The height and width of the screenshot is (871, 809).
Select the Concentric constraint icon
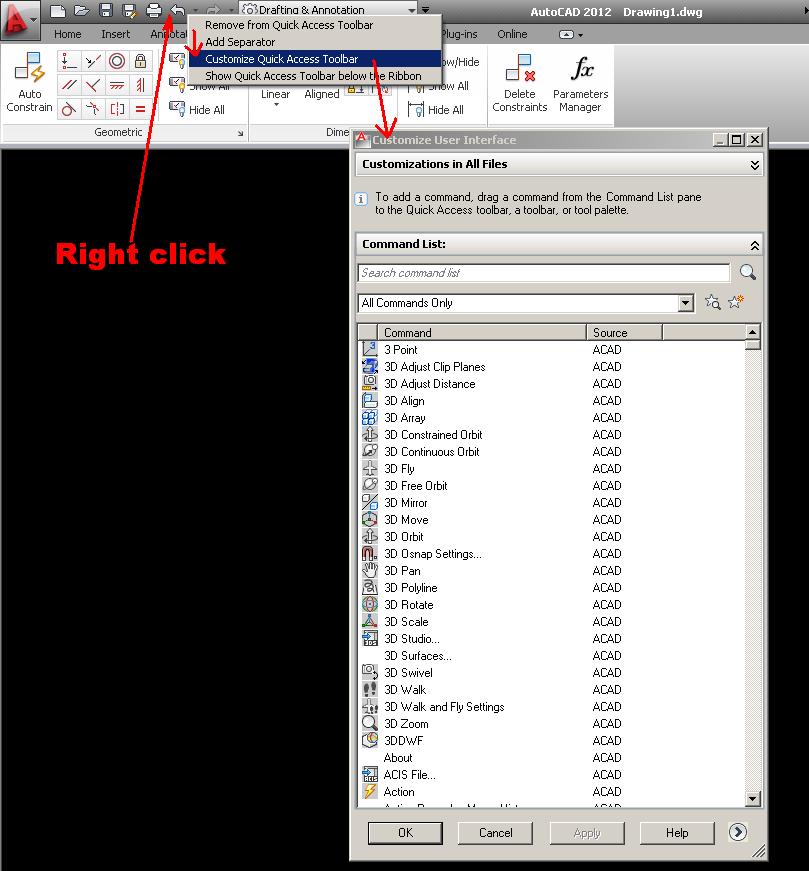117,61
